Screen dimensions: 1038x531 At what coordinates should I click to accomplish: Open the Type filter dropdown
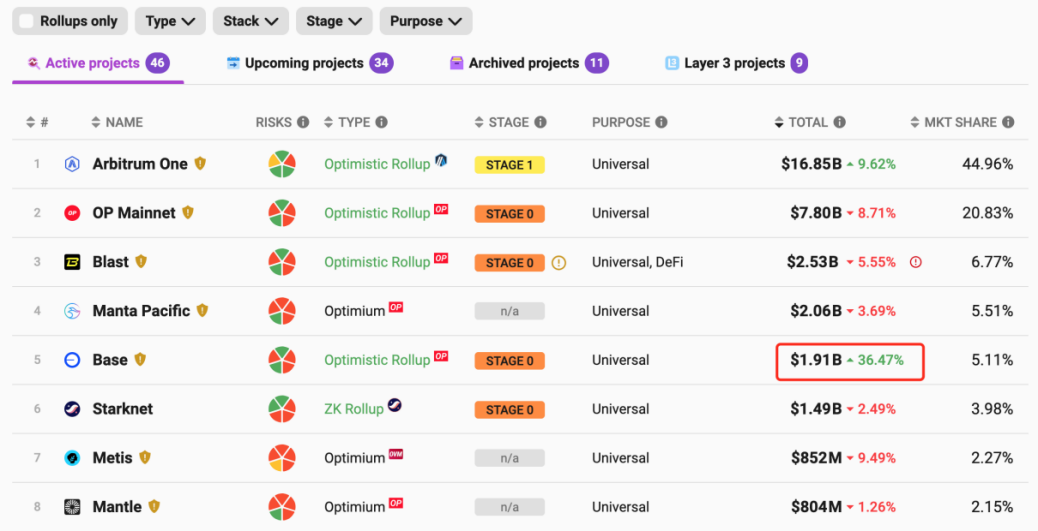tap(170, 21)
